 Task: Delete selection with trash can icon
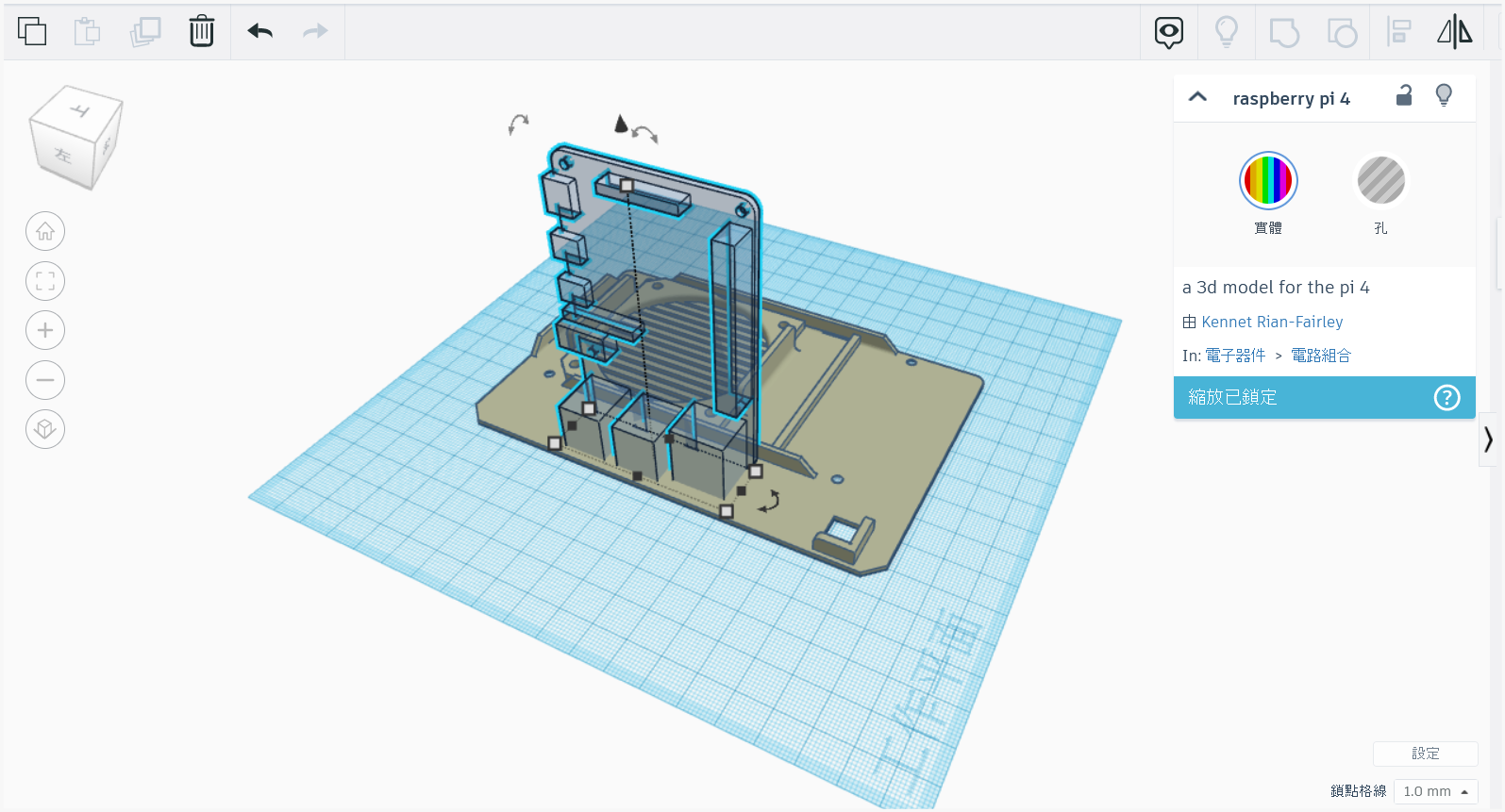pyautogui.click(x=202, y=31)
